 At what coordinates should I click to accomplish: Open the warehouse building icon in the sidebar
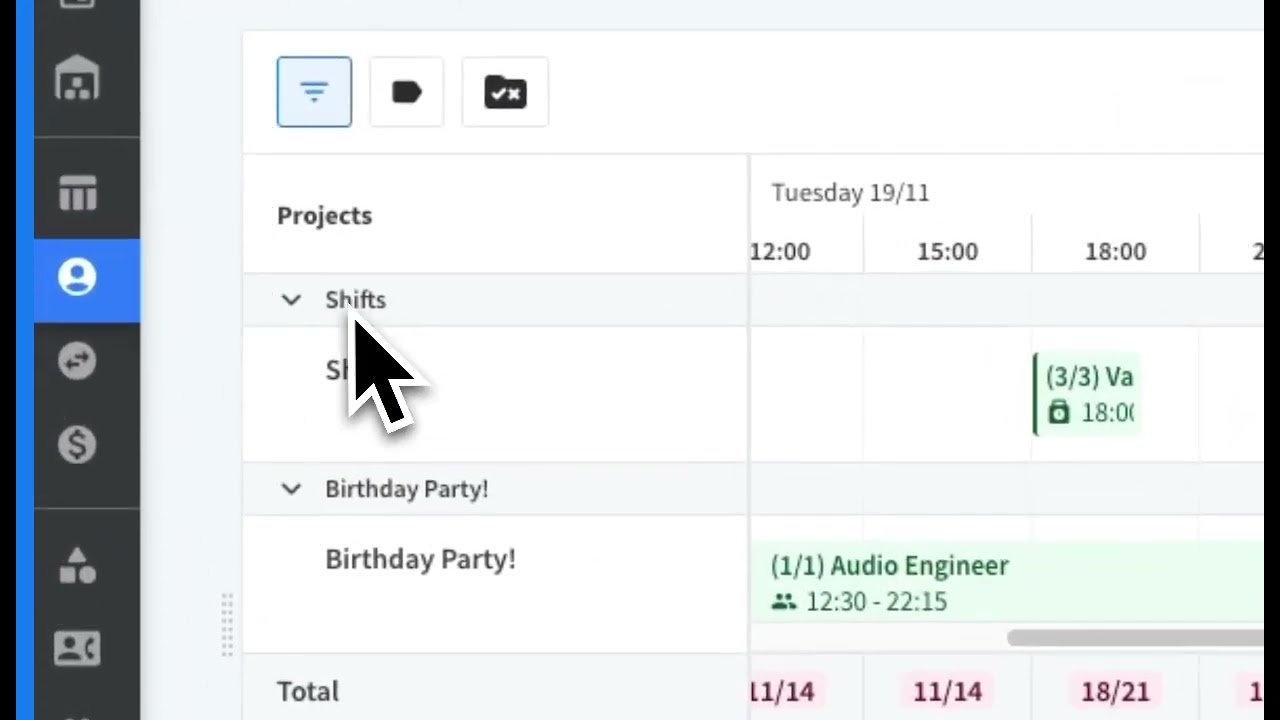tap(77, 79)
